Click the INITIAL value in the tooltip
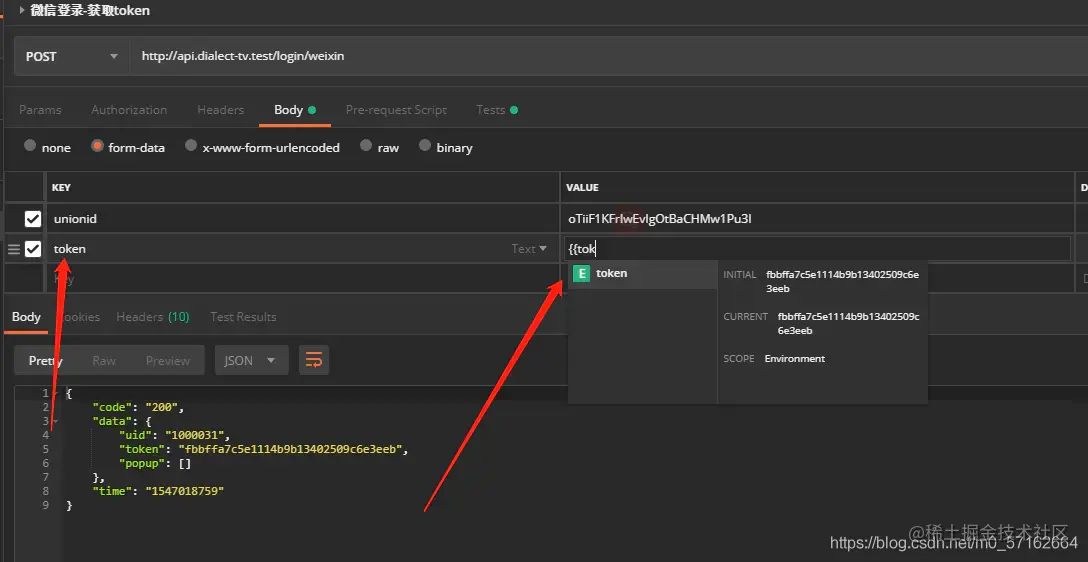The width and height of the screenshot is (1088, 562). pyautogui.click(x=842, y=281)
